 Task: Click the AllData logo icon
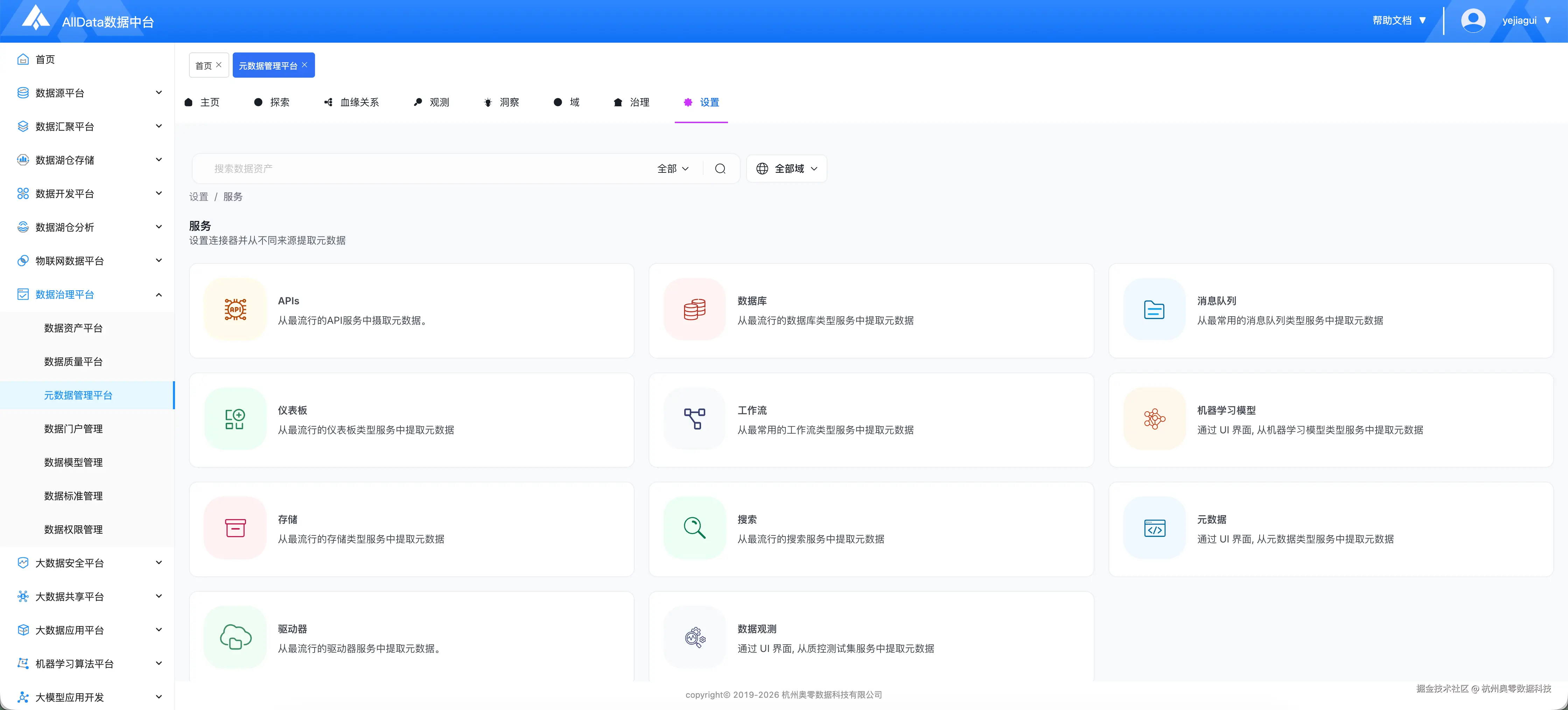tap(36, 17)
